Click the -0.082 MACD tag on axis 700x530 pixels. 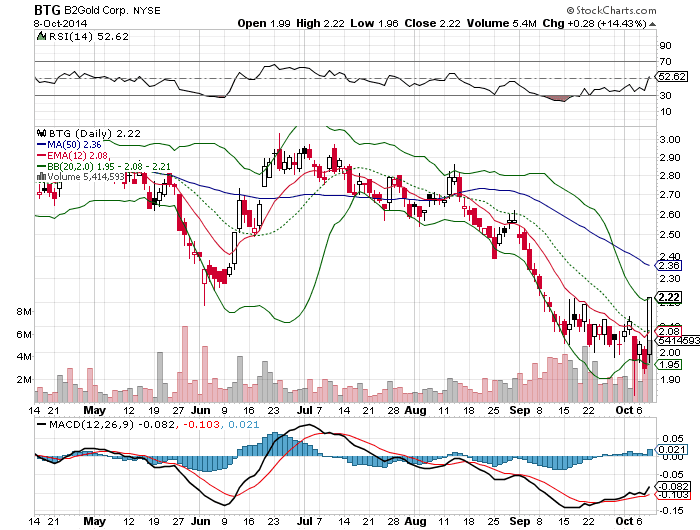[x=672, y=487]
